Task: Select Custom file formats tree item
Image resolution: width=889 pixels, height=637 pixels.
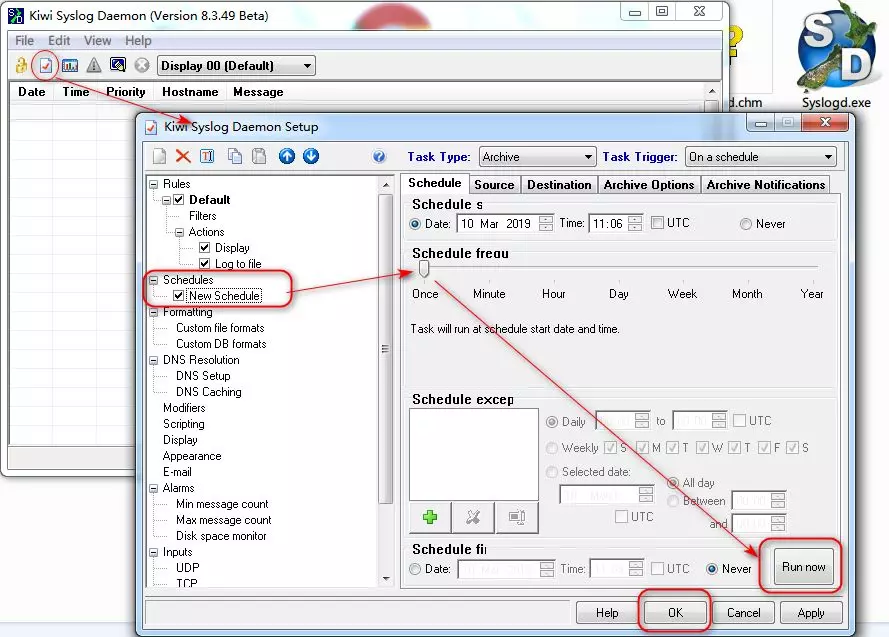Action: point(220,328)
